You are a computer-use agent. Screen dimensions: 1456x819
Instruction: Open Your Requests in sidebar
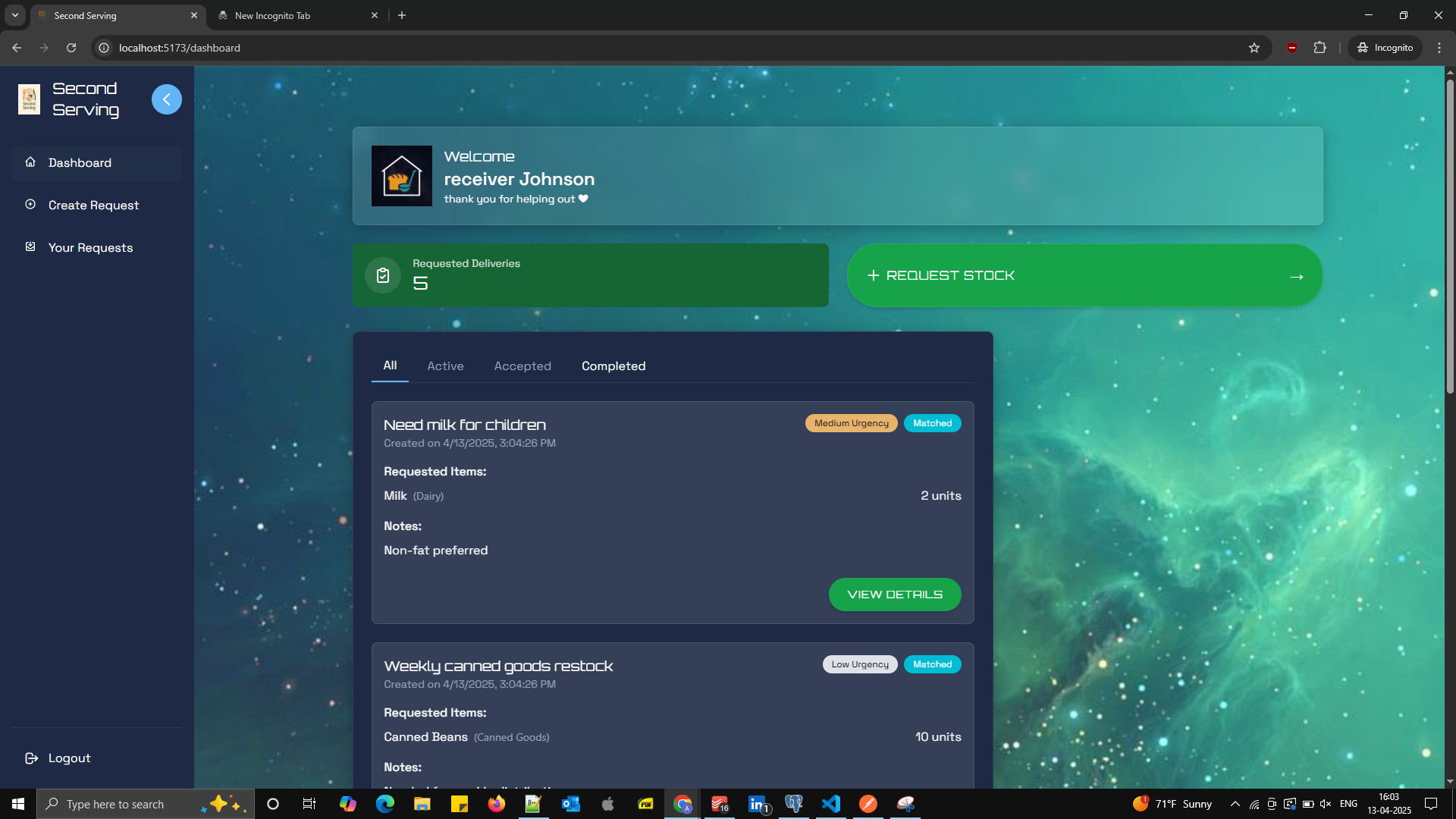click(x=90, y=247)
